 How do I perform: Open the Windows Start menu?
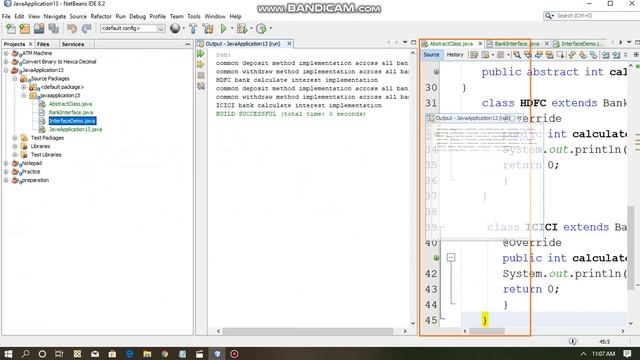pyautogui.click(x=8, y=353)
